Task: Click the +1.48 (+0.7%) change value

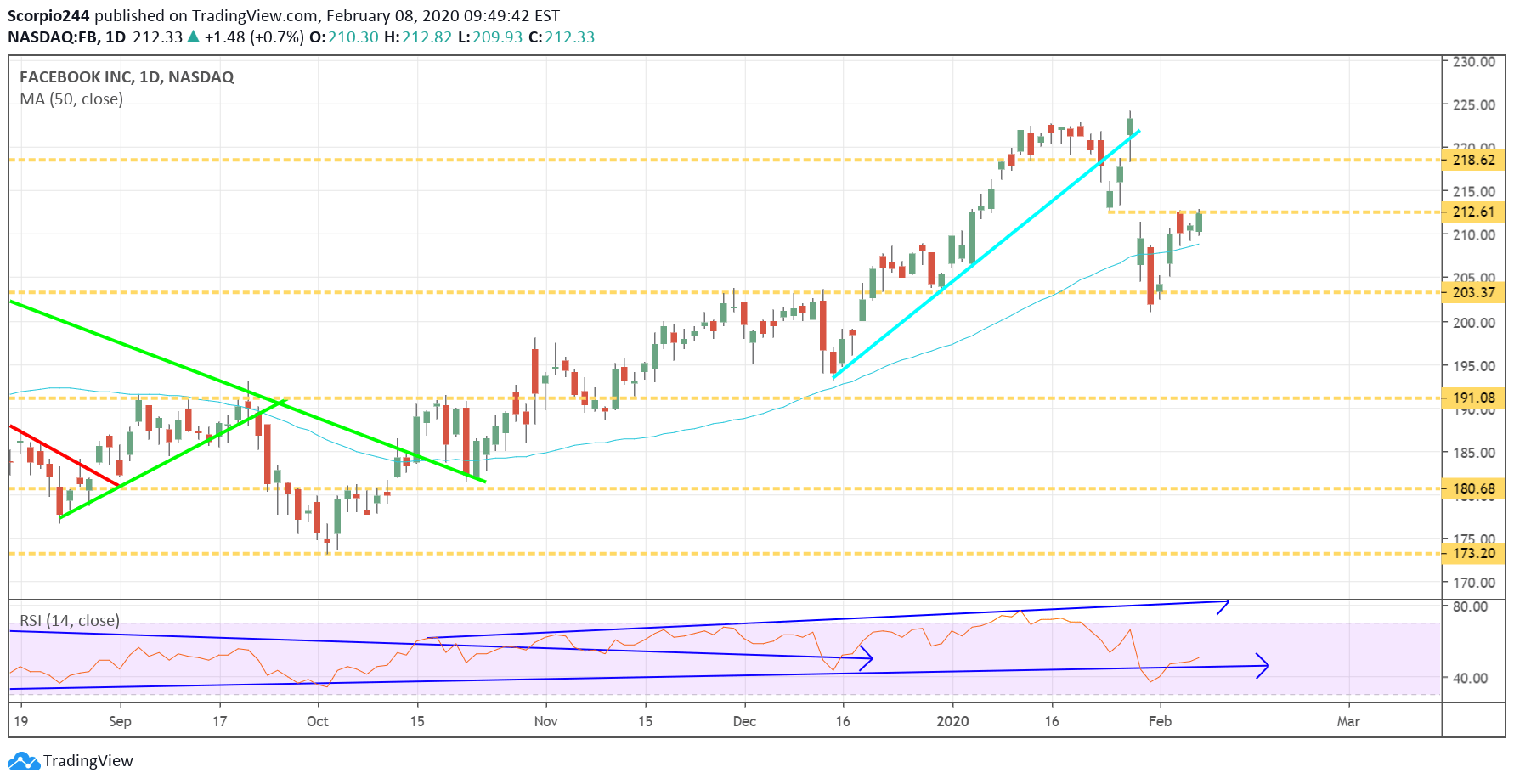Action: pyautogui.click(x=254, y=37)
